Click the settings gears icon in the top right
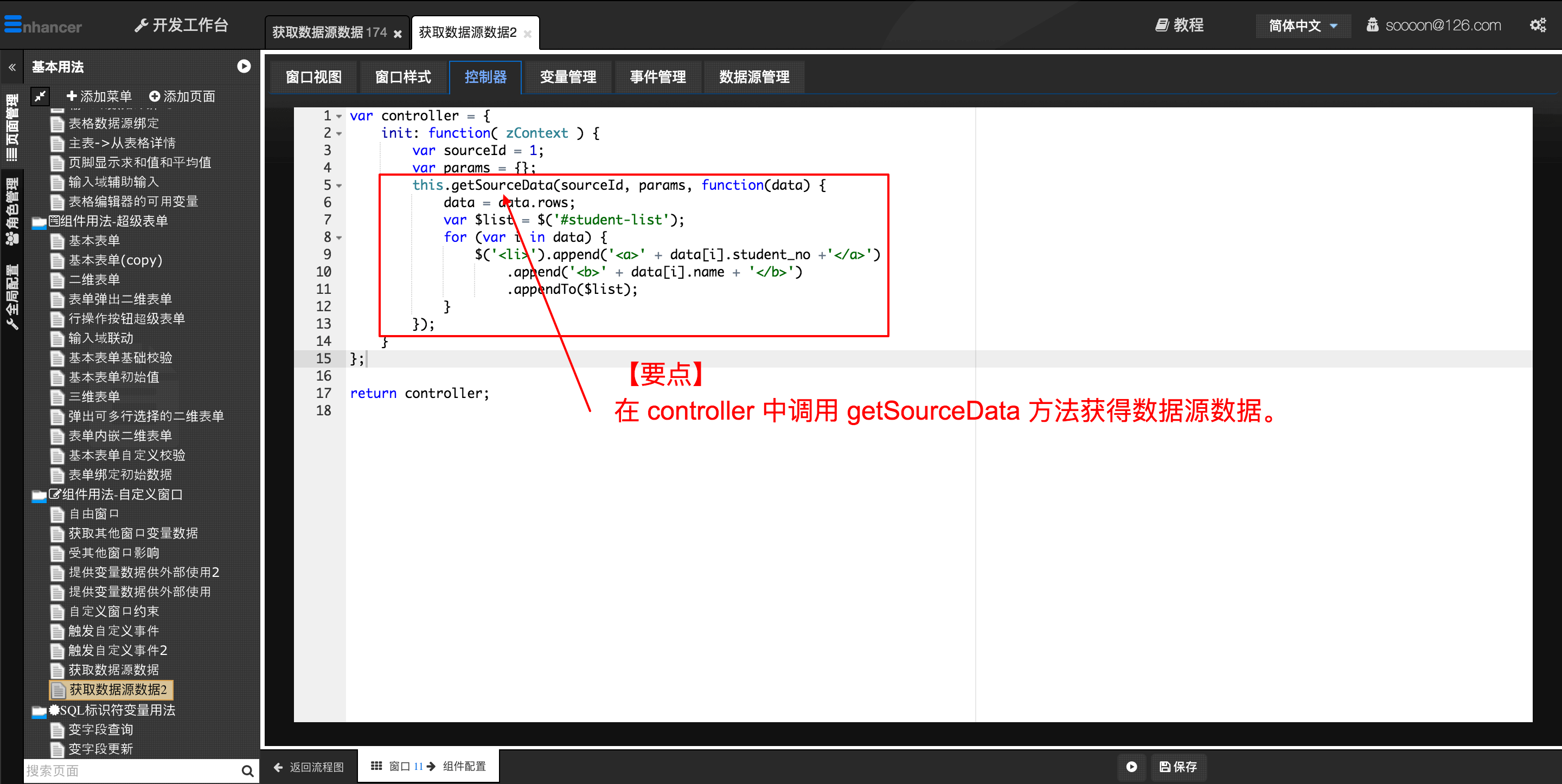The height and width of the screenshot is (784, 1562). tap(1537, 25)
